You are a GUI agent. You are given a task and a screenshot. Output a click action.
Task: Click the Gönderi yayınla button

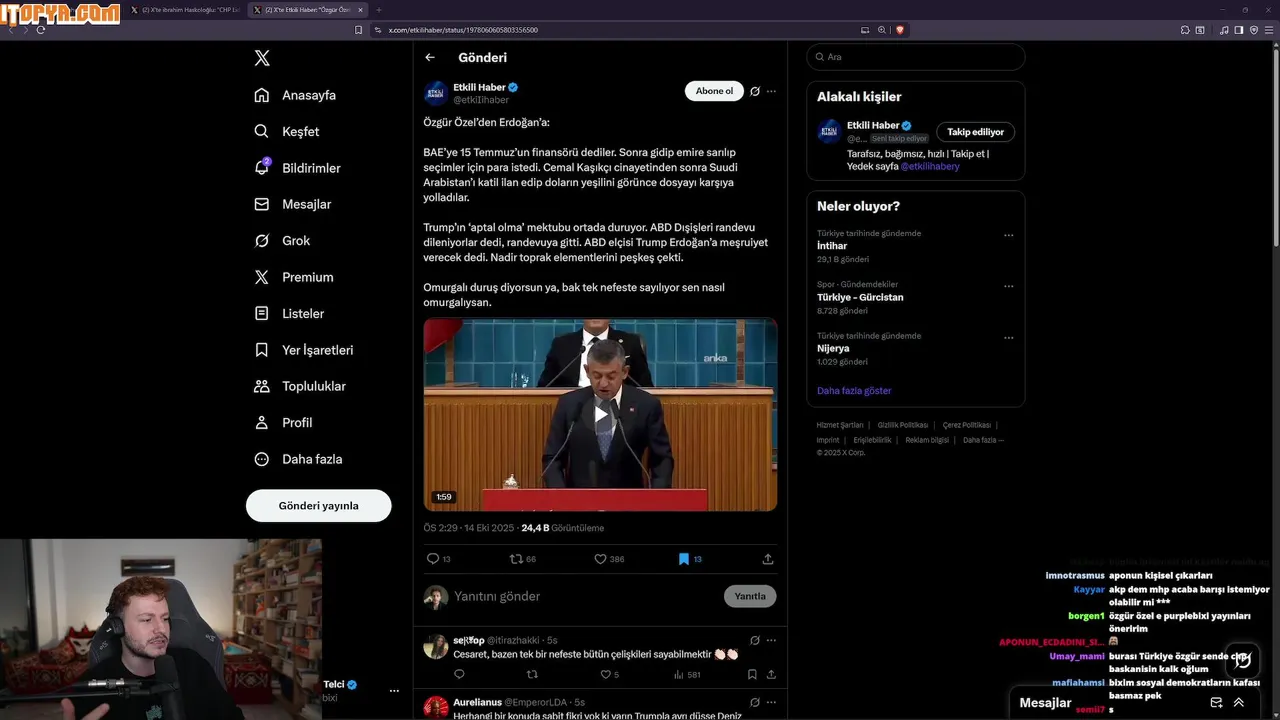(318, 505)
